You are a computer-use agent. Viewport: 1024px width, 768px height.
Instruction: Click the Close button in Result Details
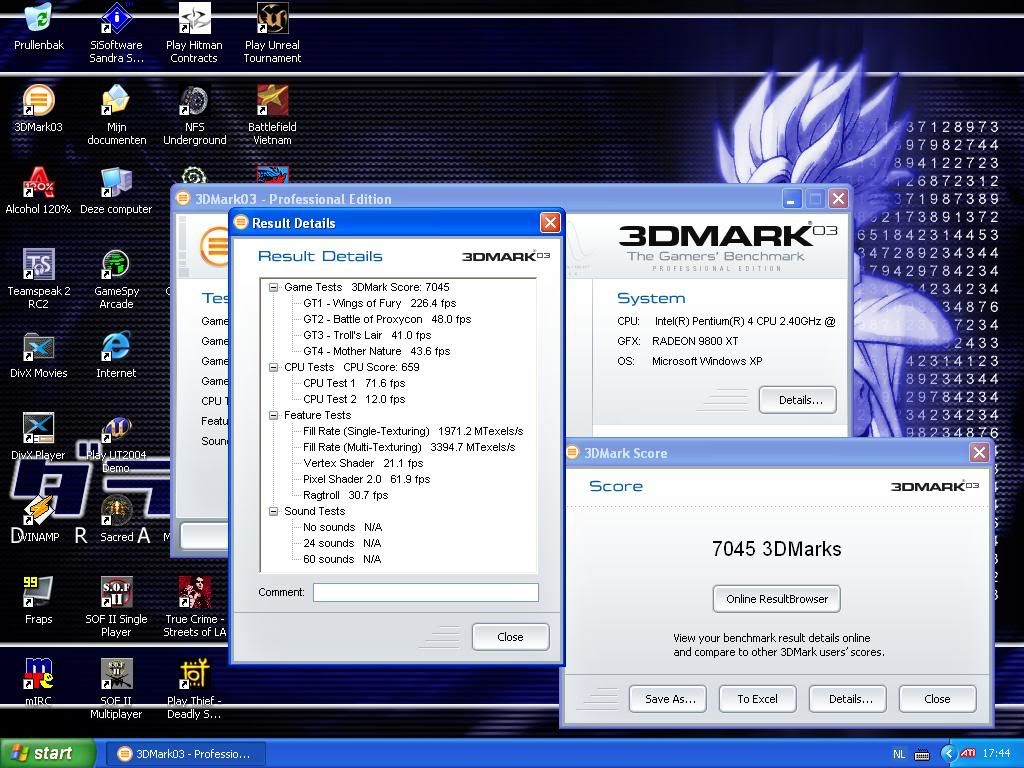tap(510, 637)
